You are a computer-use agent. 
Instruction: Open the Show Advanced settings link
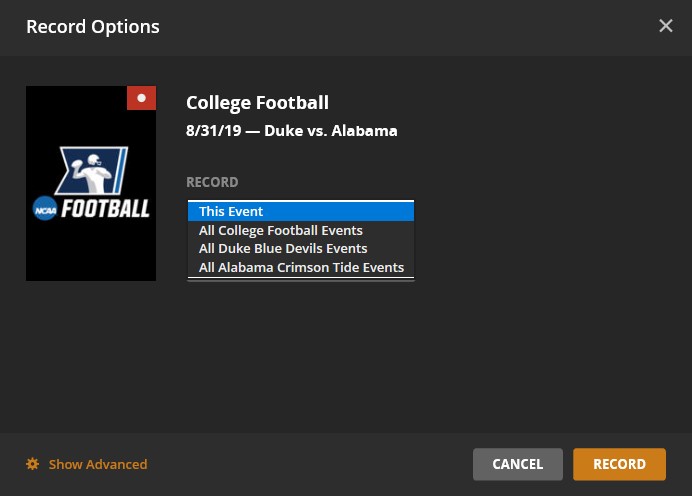(97, 464)
